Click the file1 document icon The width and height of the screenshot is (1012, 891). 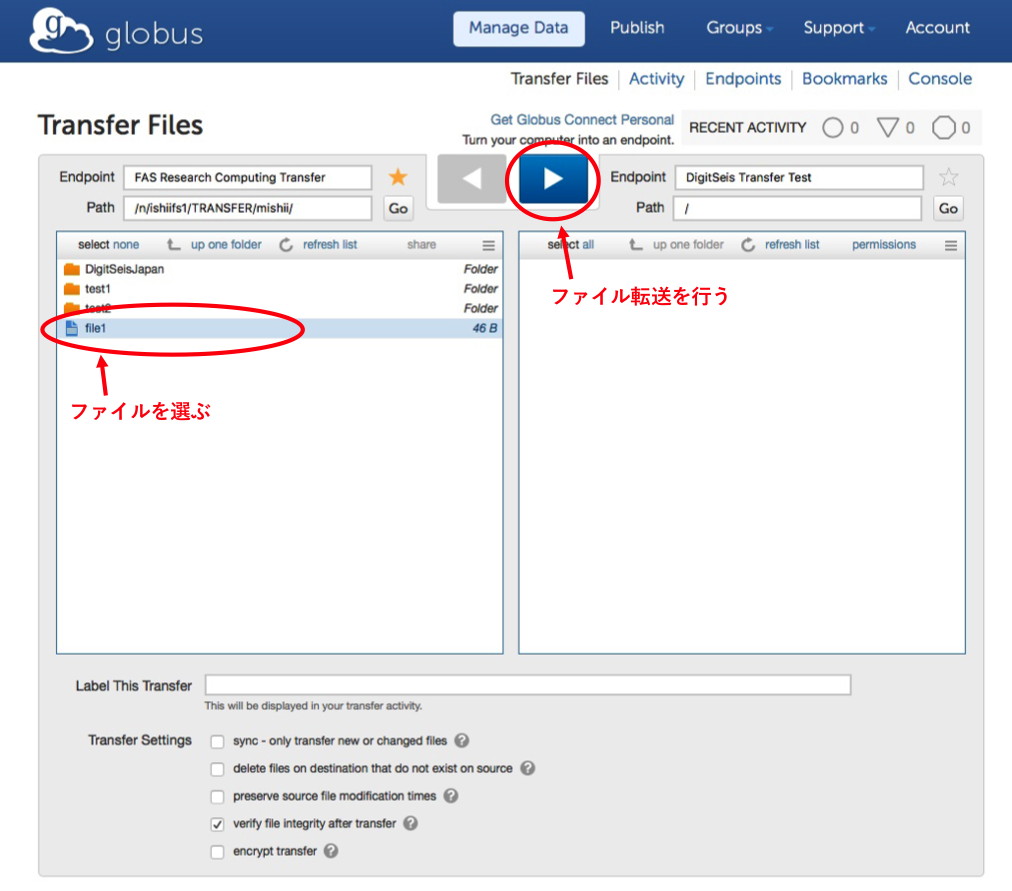(72, 328)
